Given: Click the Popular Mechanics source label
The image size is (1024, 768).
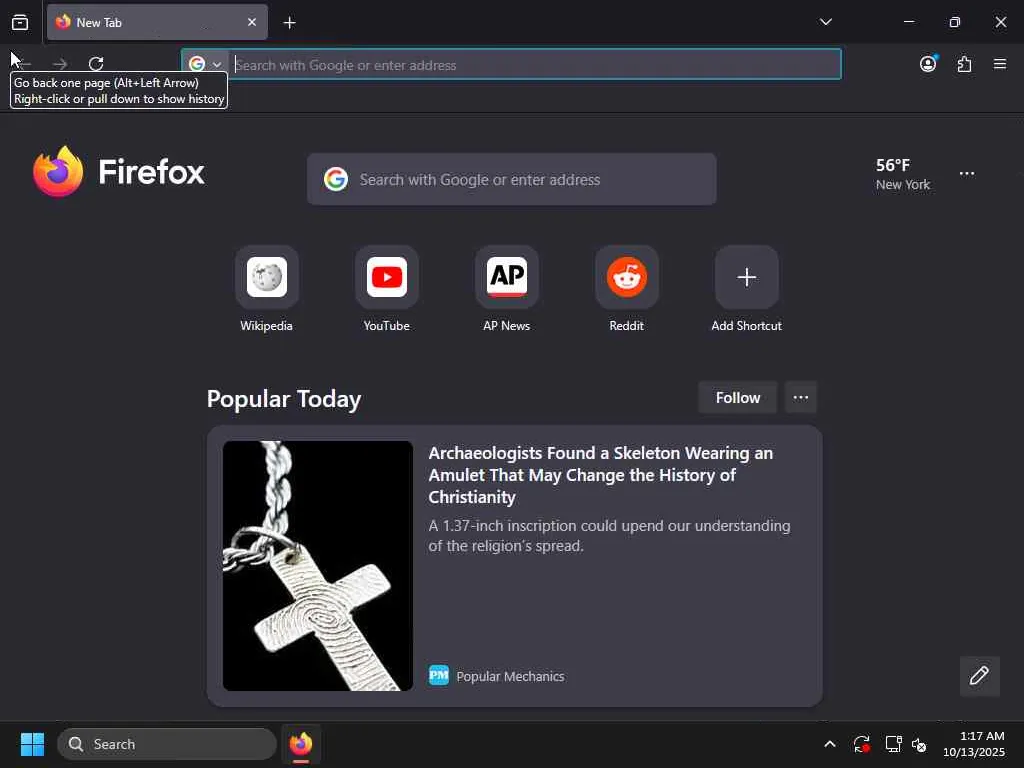Looking at the screenshot, I should tap(510, 676).
